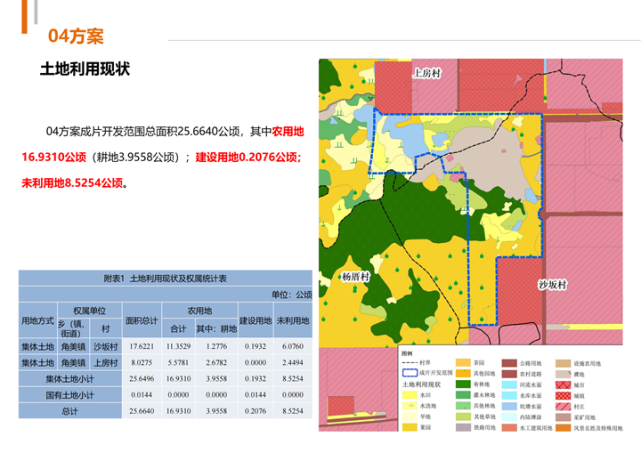Click the 沙坂村 label on the map
The height and width of the screenshot is (453, 641).
point(552,285)
